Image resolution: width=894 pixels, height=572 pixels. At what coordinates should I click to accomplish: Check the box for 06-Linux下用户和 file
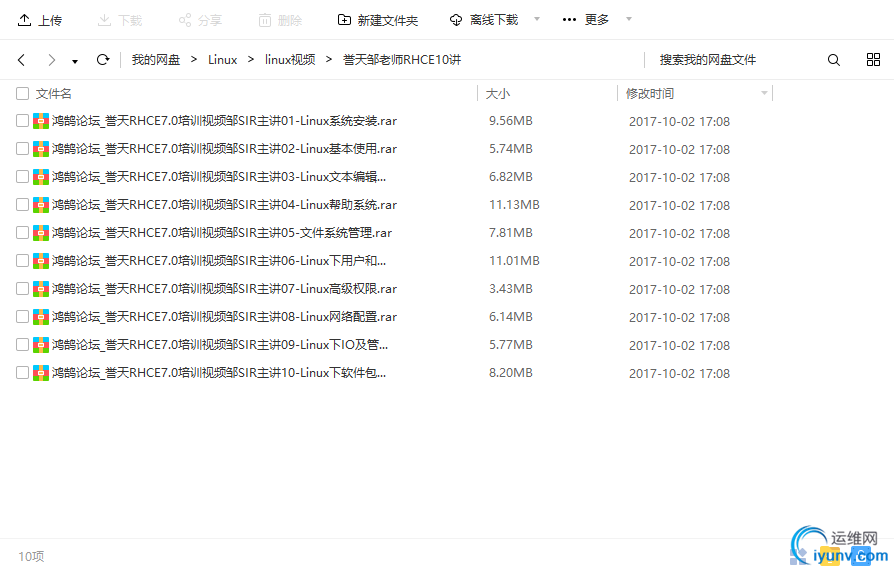22,261
